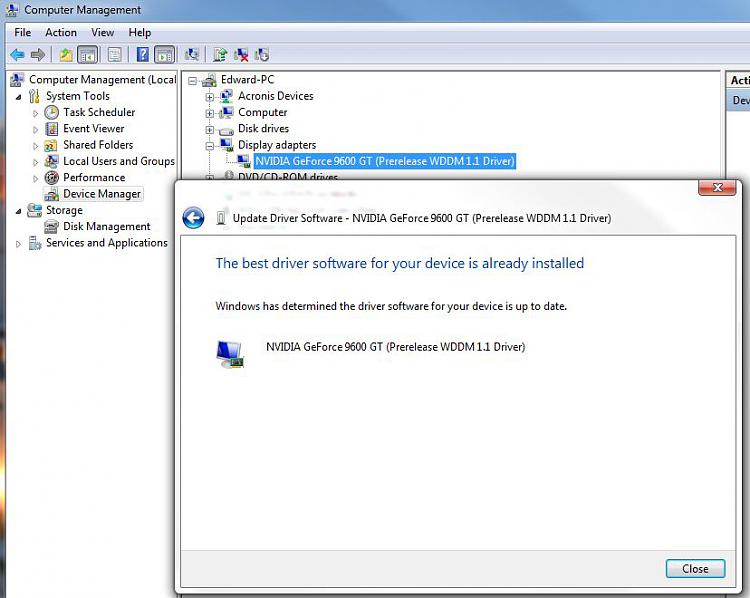Click the Forward arrow in the toolbar
Image resolution: width=750 pixels, height=598 pixels.
38,55
